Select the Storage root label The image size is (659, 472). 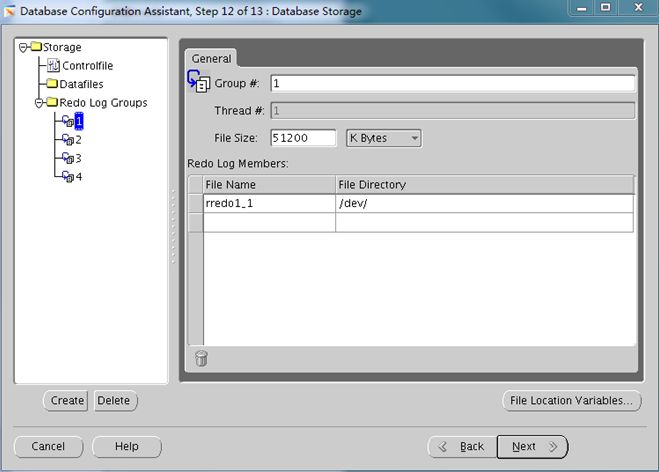pyautogui.click(x=62, y=47)
